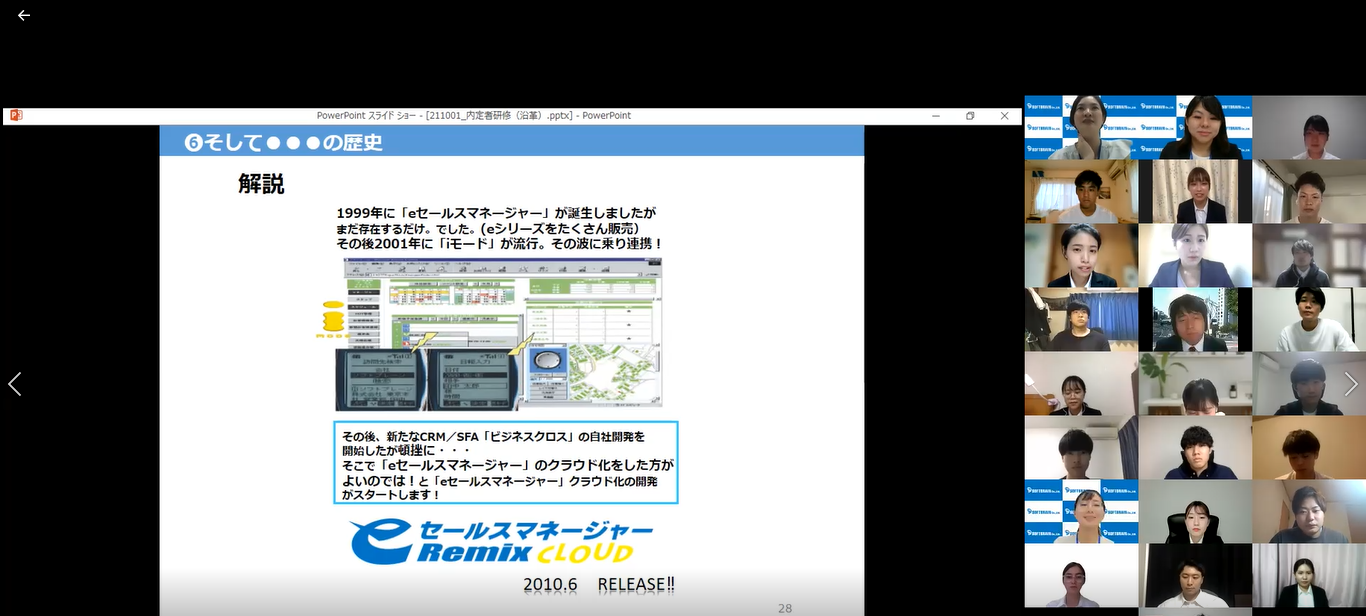Image resolution: width=1366 pixels, height=616 pixels.
Task: Select the '解説' heading on the slide
Action: [261, 184]
